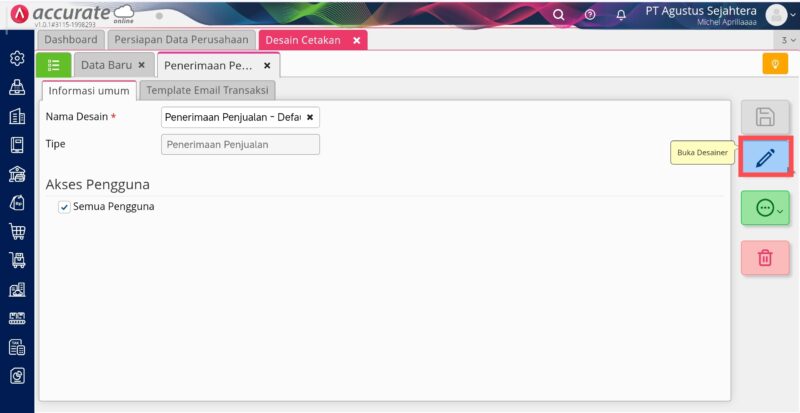Open the search magnifier in the header
The height and width of the screenshot is (413, 800).
559,15
